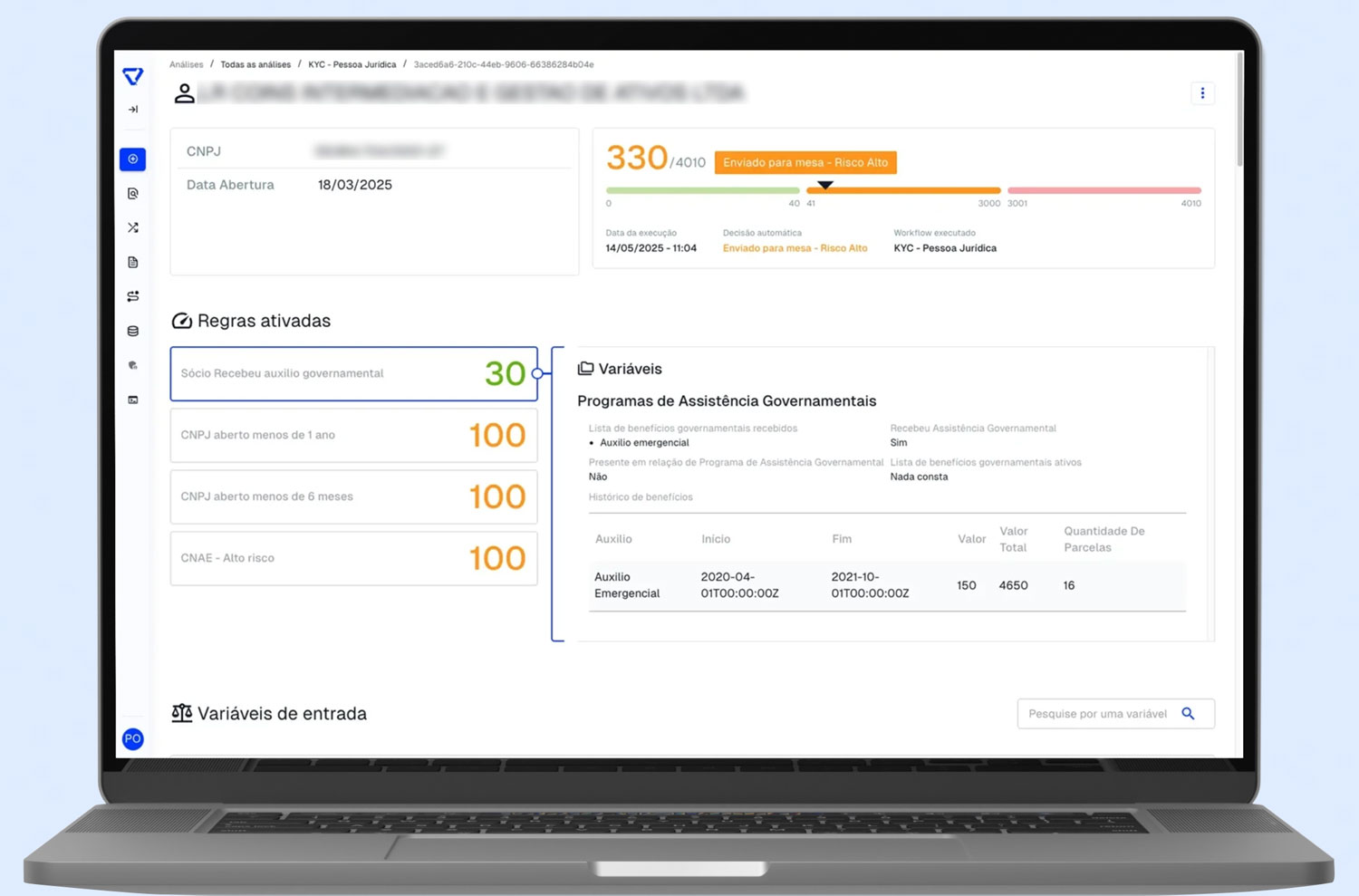Click the highlighted blue circle sidebar icon

(x=133, y=159)
